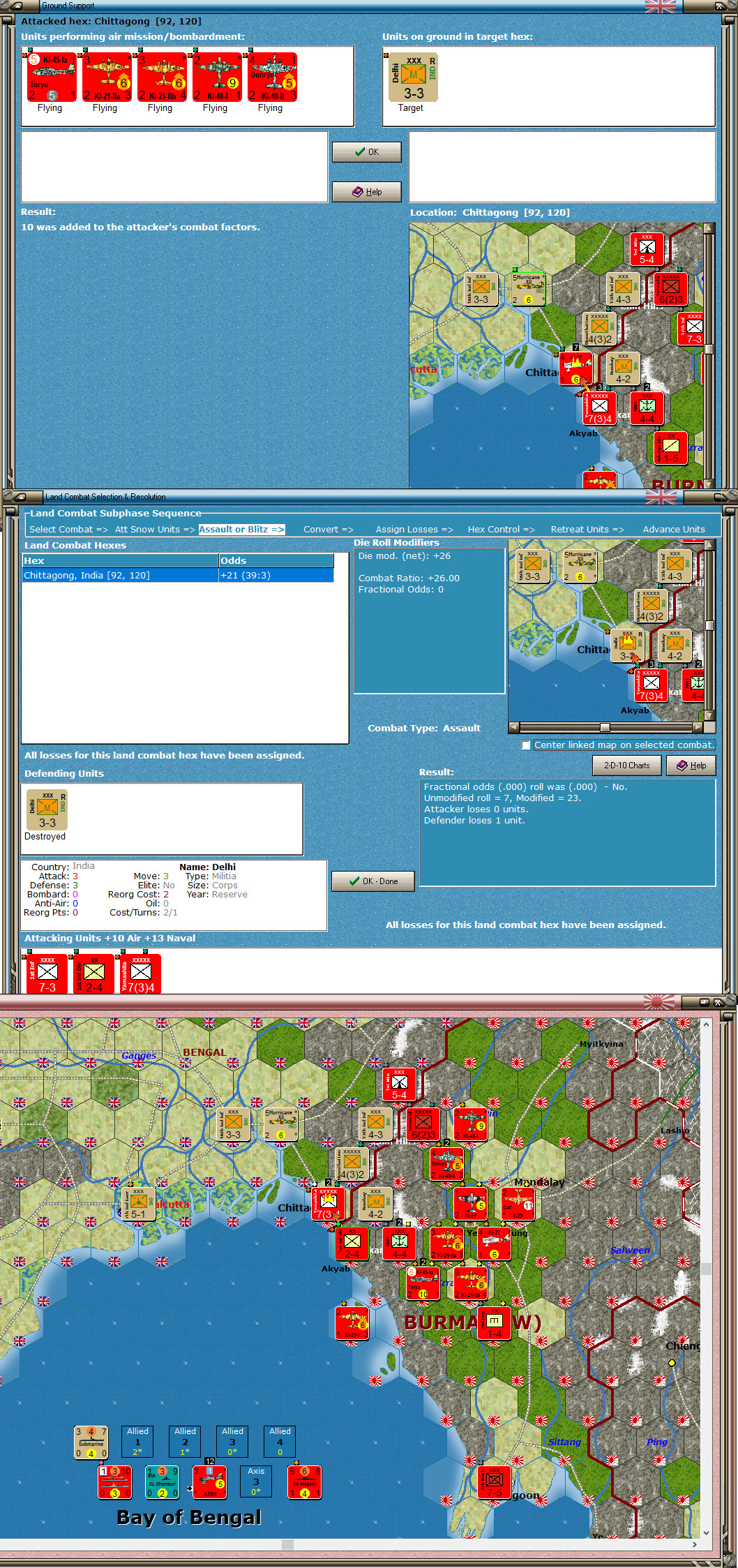Select the Ki-48-I bomber in Ground Support

click(x=217, y=77)
